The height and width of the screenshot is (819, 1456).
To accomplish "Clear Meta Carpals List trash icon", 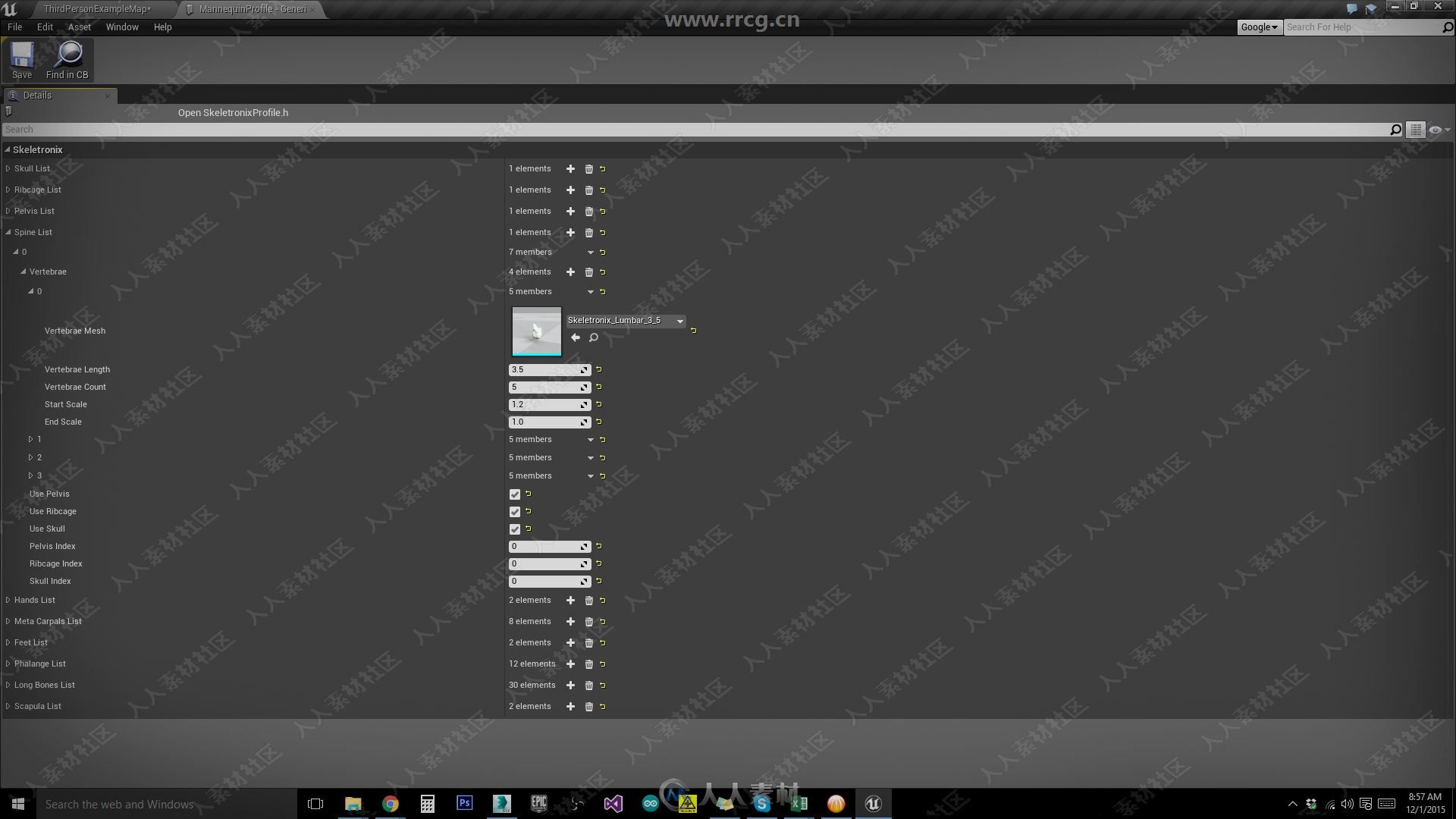I will (588, 622).
